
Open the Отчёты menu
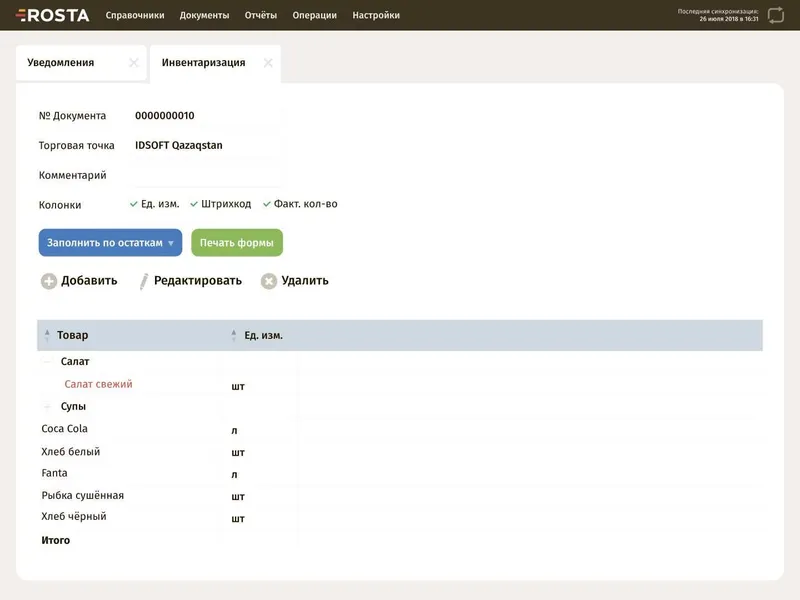[260, 15]
